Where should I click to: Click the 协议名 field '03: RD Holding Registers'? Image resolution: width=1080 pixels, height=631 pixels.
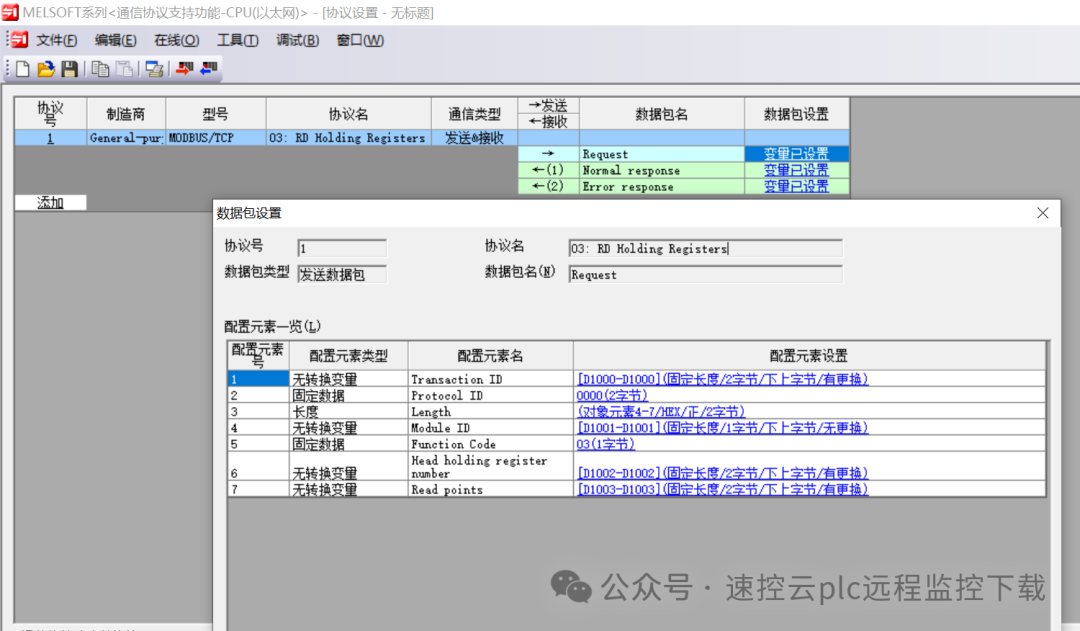(x=705, y=248)
